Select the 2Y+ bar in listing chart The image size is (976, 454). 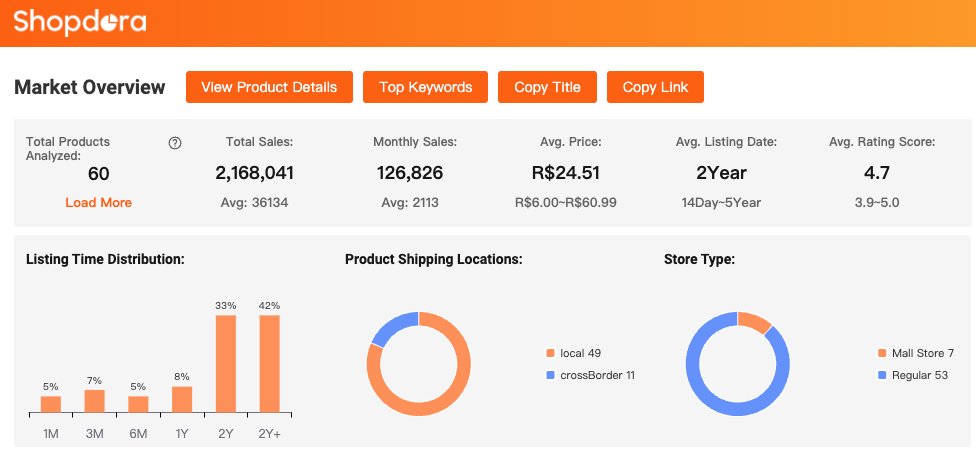(269, 364)
